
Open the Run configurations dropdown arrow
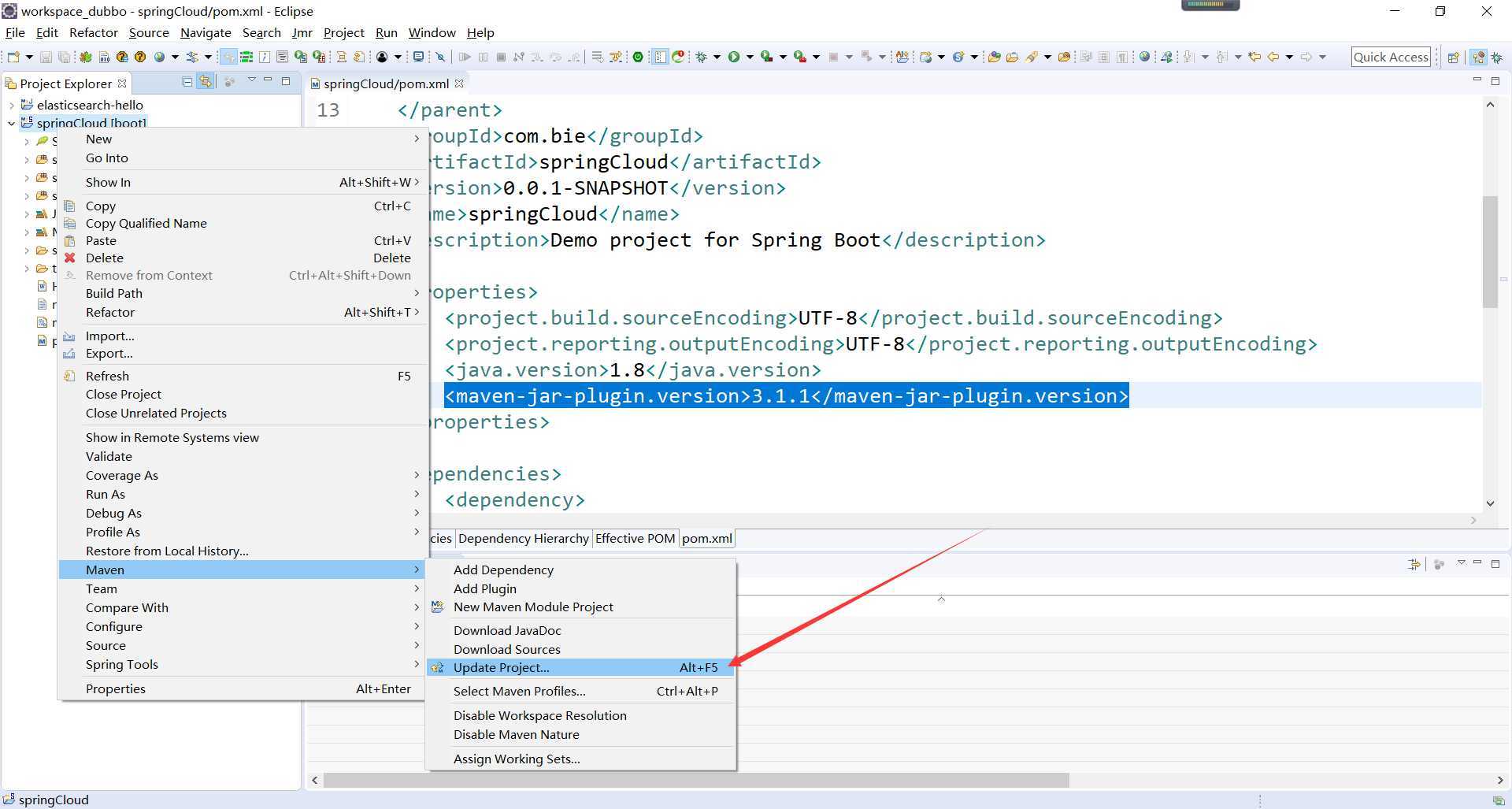tap(750, 57)
